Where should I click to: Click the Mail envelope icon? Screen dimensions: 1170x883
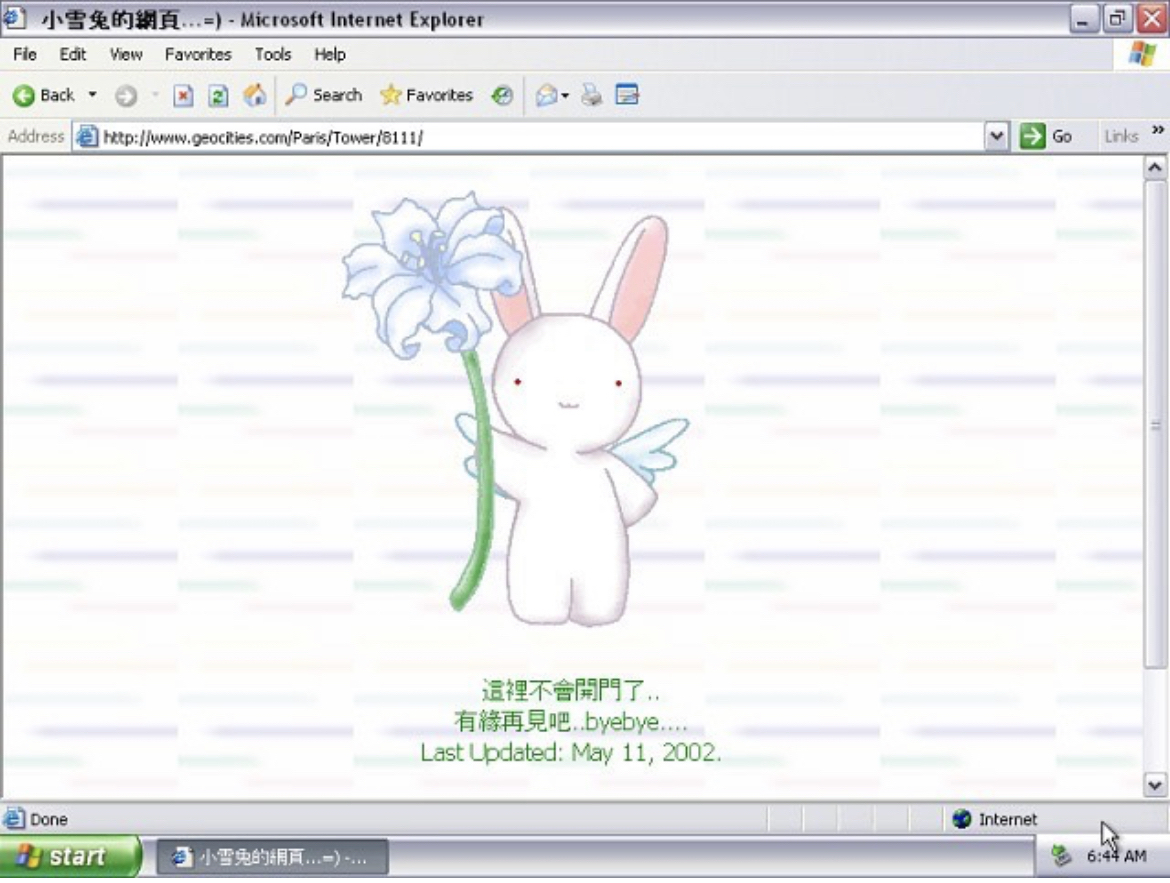(546, 96)
